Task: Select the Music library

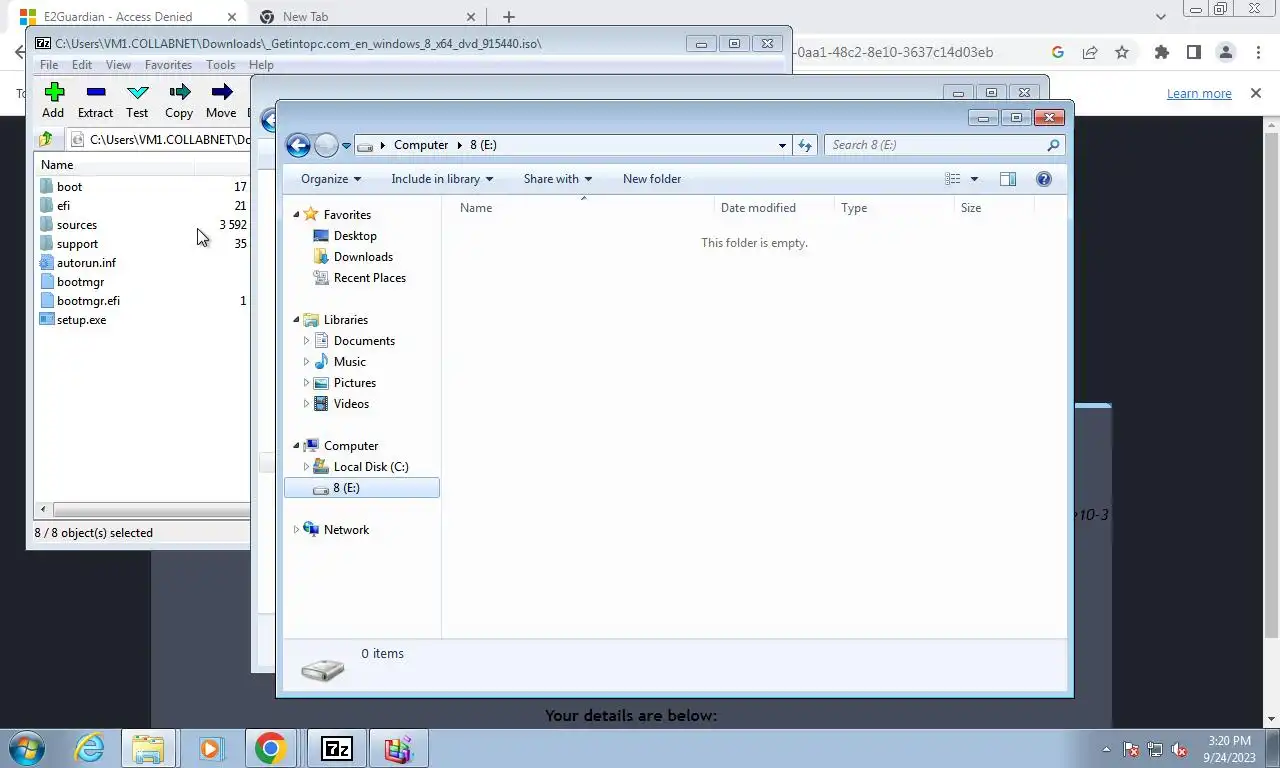Action: (349, 362)
